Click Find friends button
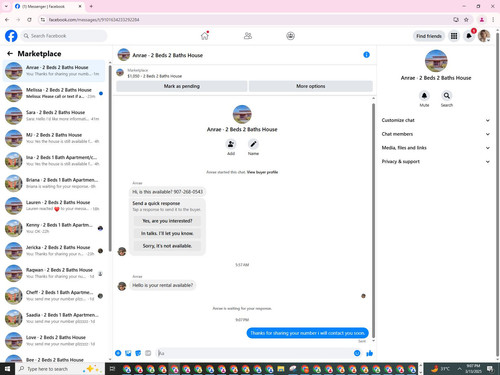This screenshot has width=500, height=375. pyautogui.click(x=429, y=36)
